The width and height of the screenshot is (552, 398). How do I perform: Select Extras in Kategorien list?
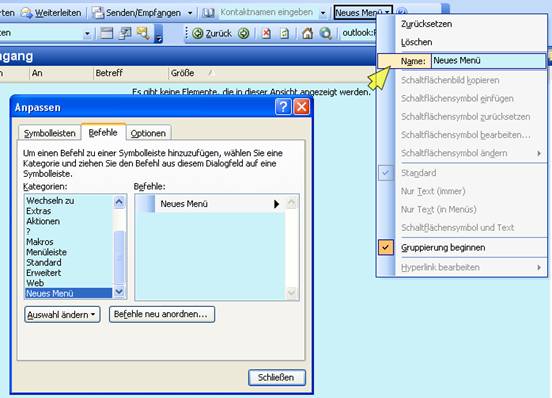(69, 211)
